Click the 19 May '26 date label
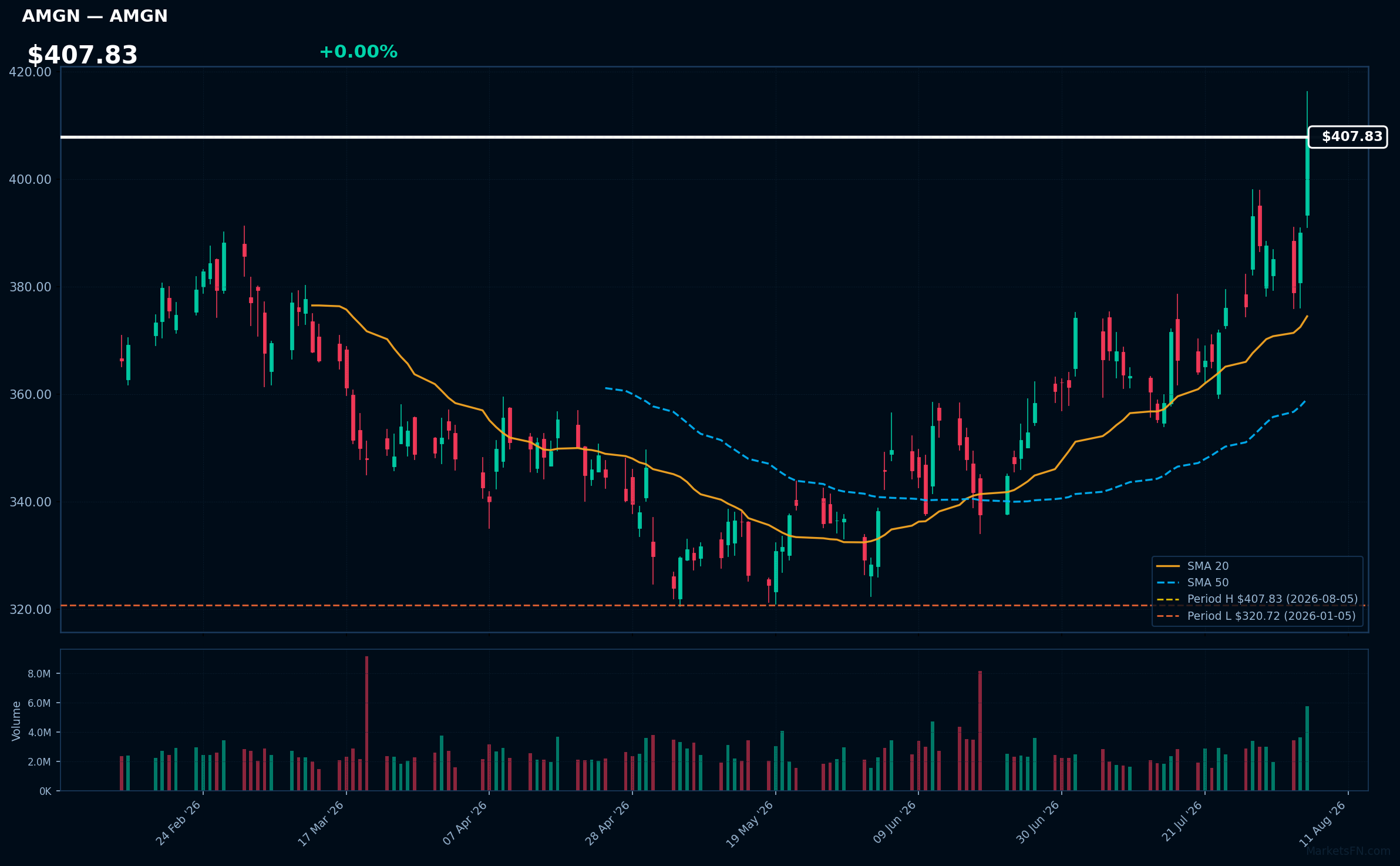 (750, 823)
